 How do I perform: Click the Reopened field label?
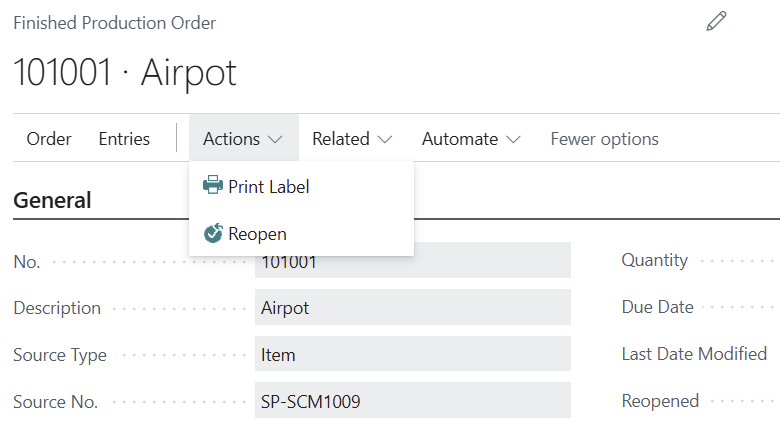(660, 401)
